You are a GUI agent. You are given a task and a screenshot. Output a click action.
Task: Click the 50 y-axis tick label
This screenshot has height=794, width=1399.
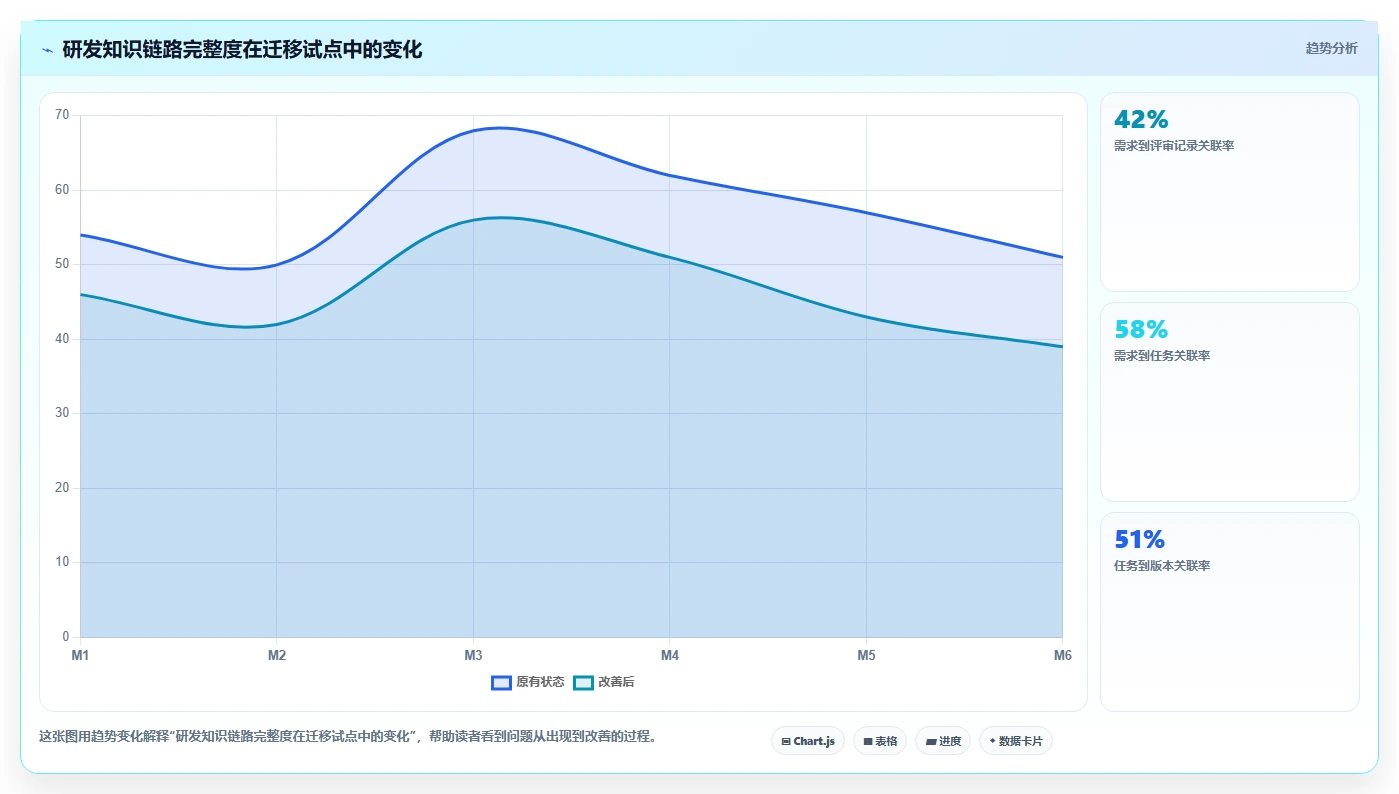click(x=62, y=264)
